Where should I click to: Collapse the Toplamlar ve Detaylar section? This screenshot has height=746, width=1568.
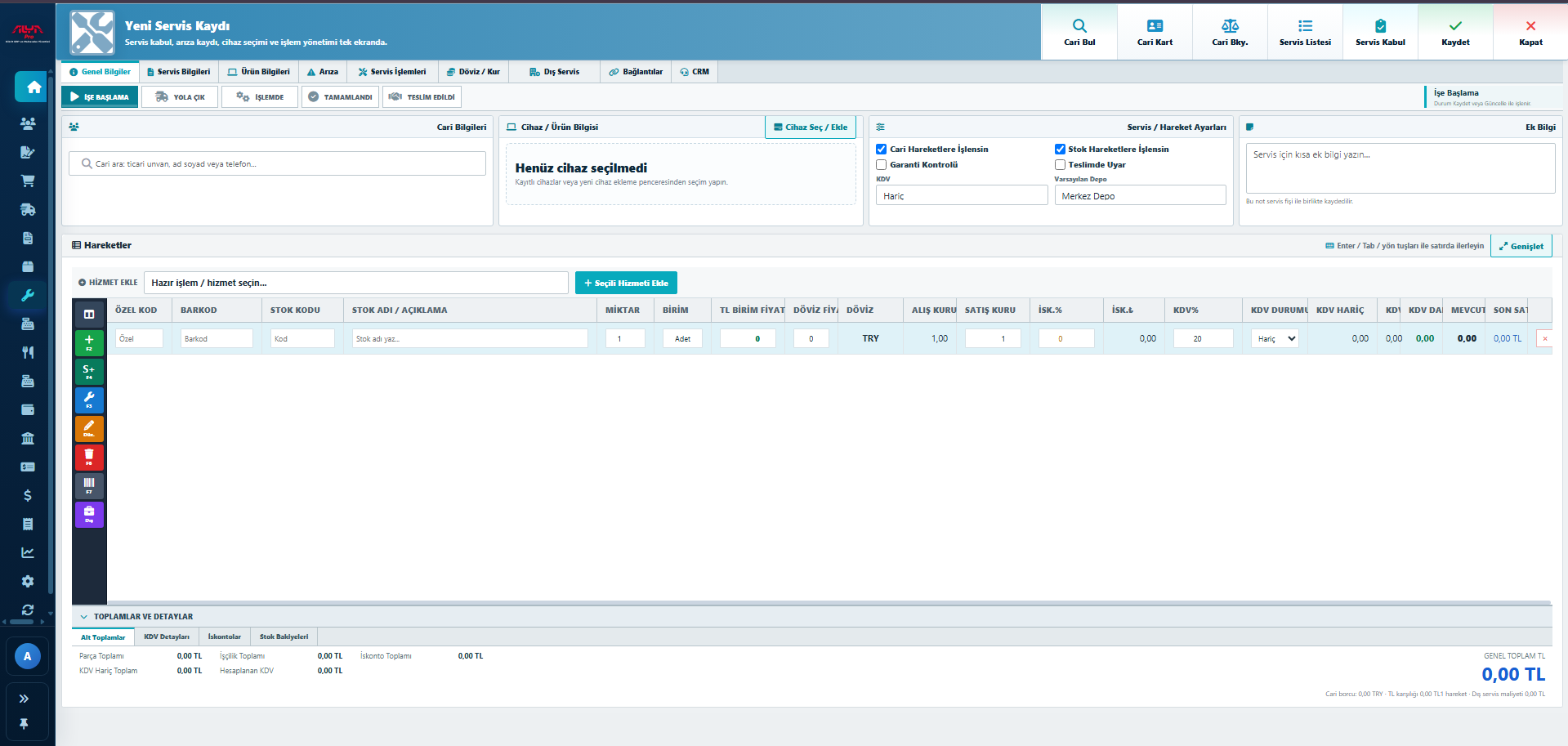click(x=83, y=617)
